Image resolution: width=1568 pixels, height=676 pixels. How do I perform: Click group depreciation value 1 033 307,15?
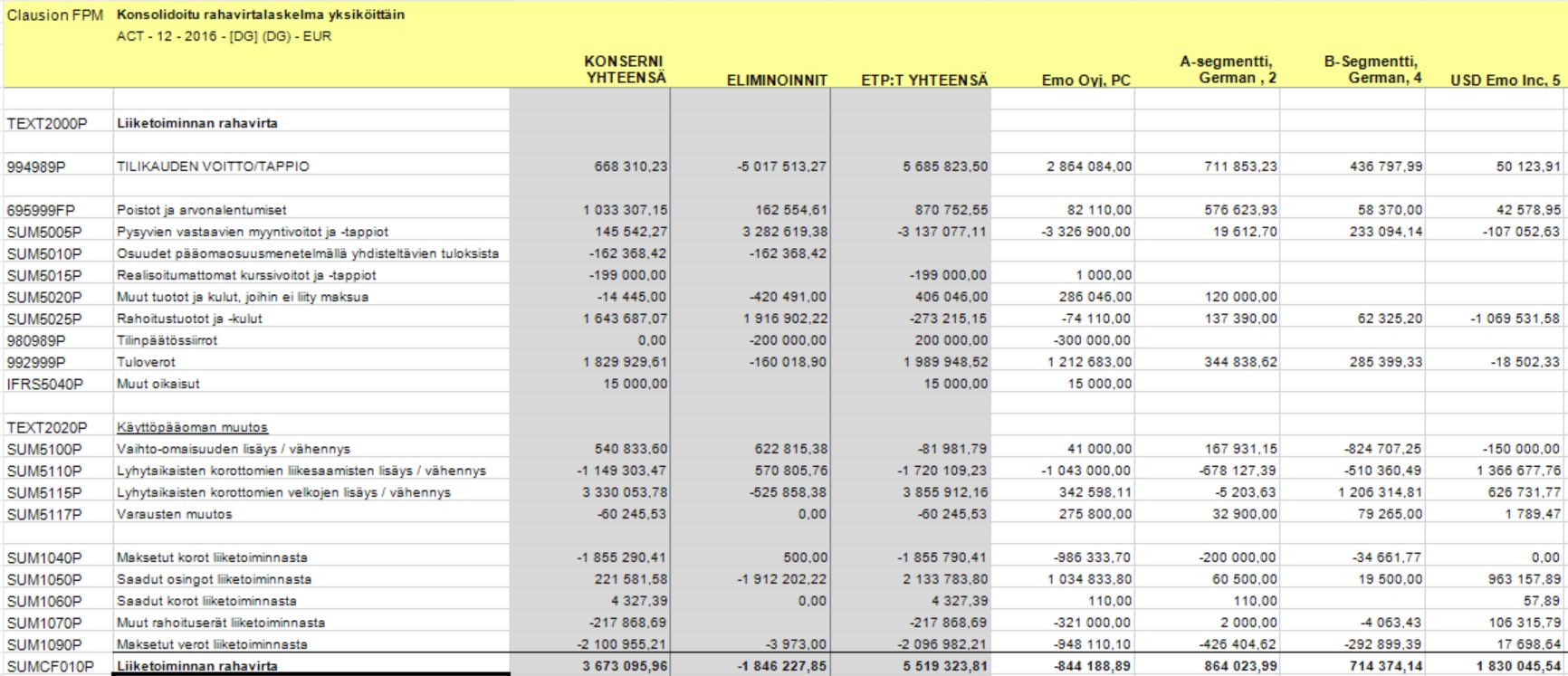pyautogui.click(x=626, y=210)
